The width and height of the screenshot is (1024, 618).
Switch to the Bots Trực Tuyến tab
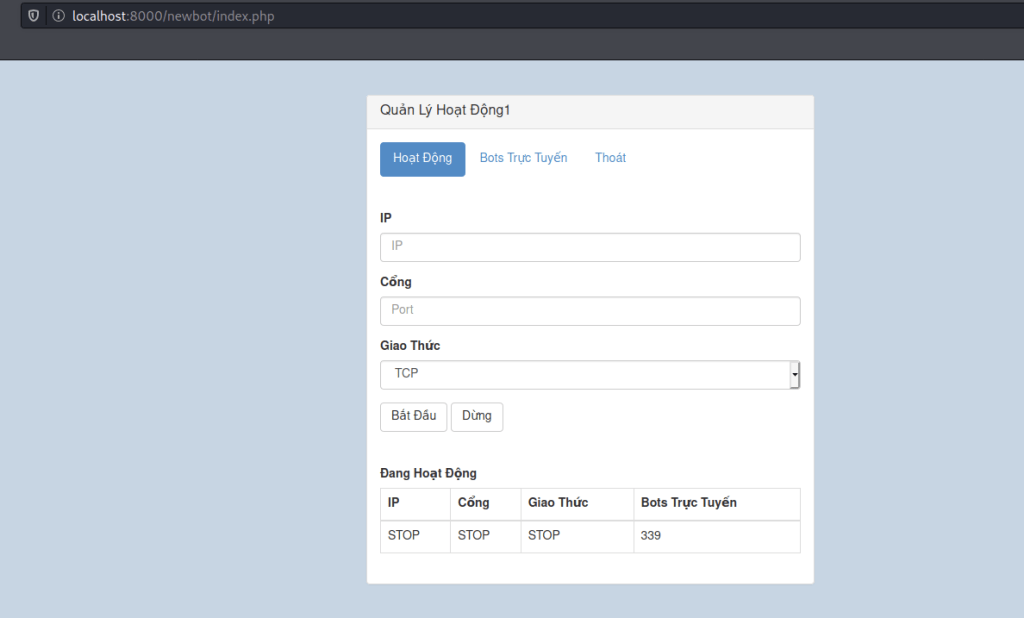click(x=523, y=159)
